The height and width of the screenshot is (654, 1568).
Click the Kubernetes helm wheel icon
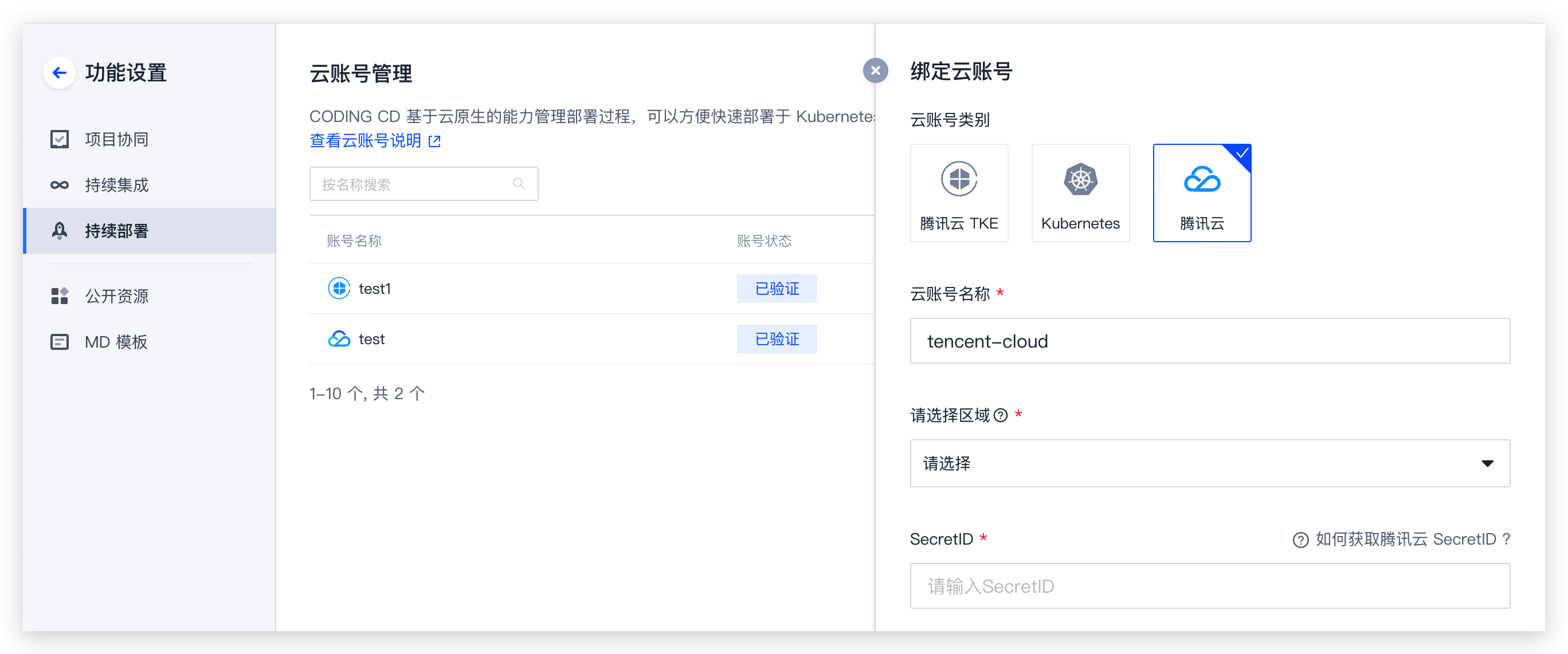coord(1080,179)
